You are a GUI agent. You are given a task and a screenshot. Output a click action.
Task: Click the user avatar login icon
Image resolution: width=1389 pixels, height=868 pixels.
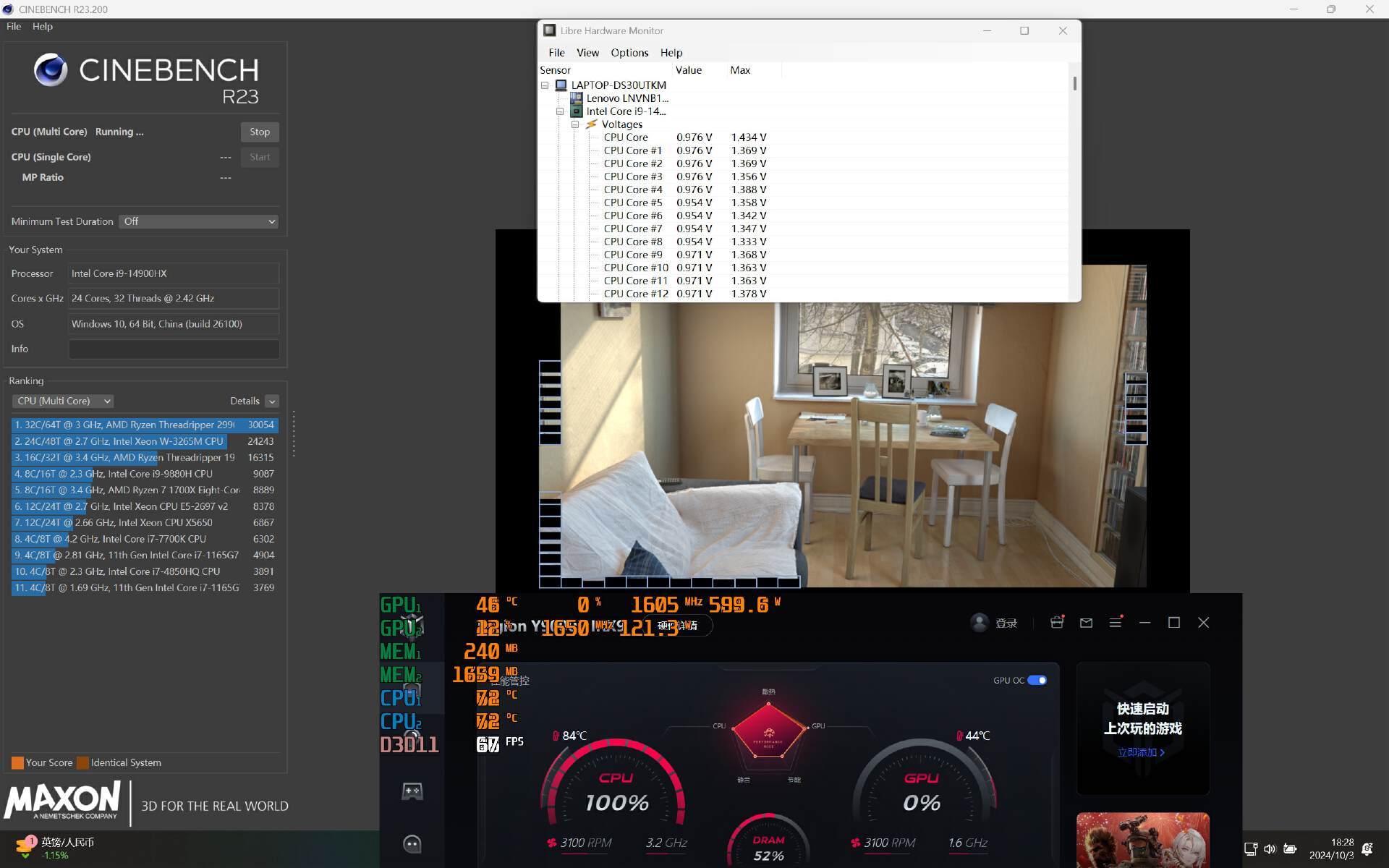click(x=980, y=623)
